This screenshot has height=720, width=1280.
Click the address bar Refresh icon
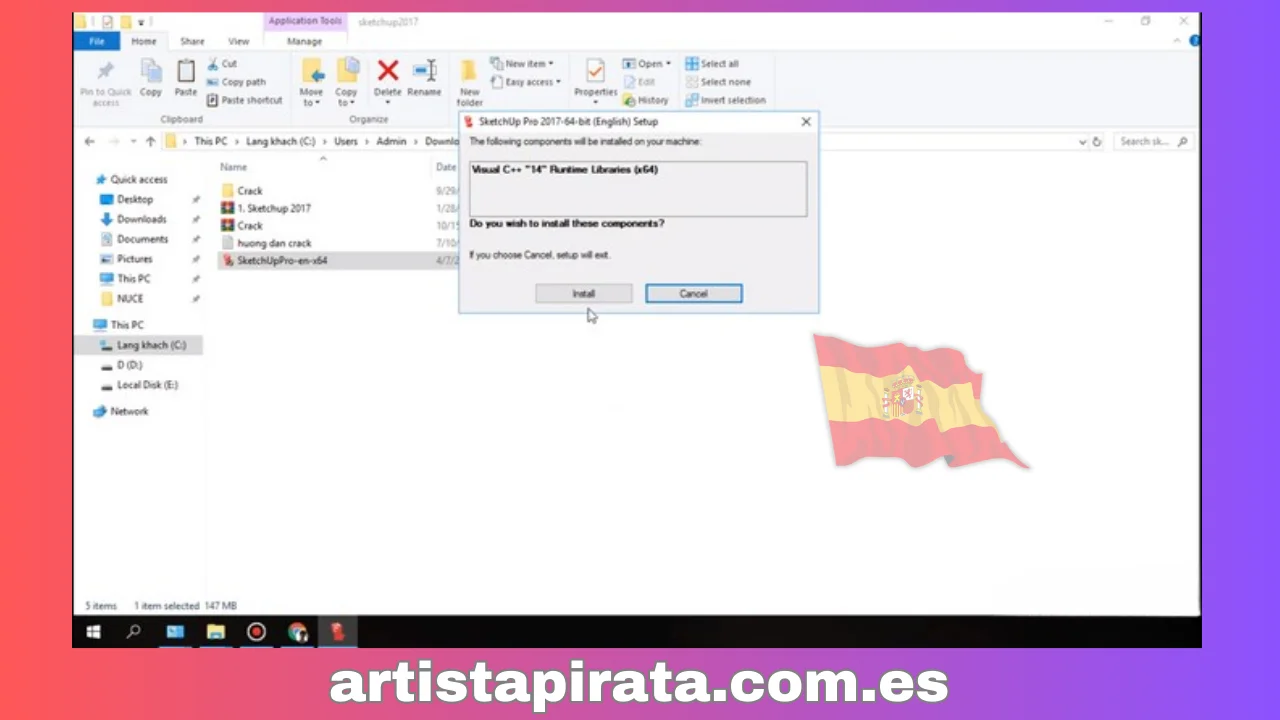(1097, 142)
